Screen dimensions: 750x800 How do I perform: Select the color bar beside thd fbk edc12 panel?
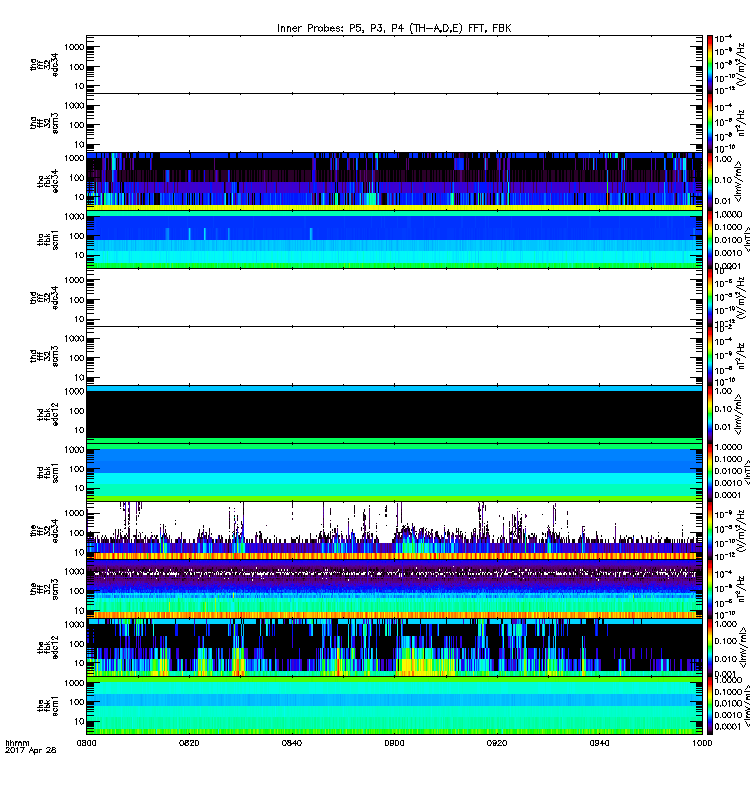point(710,414)
